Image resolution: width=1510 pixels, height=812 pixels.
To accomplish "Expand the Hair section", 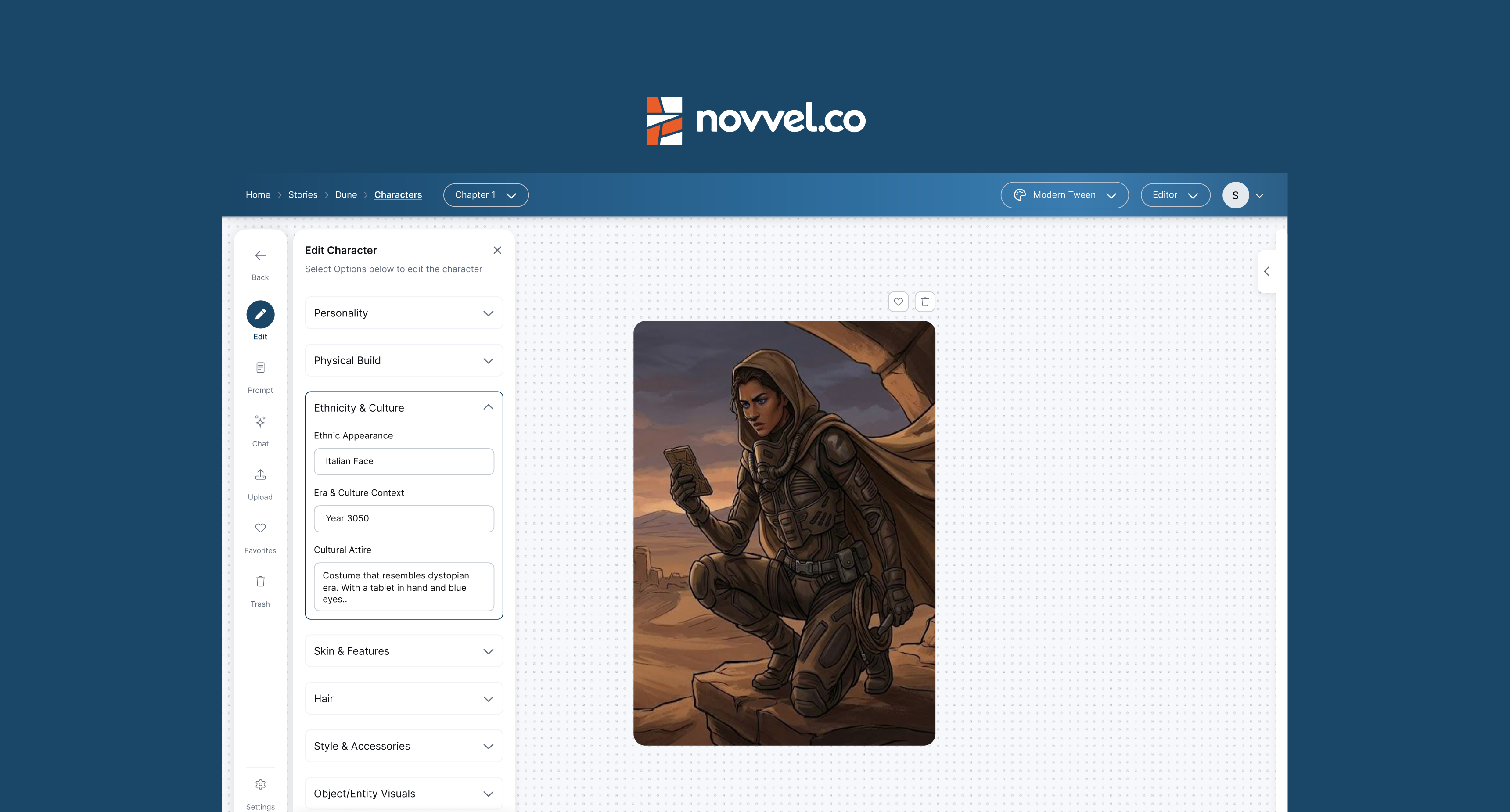I will [x=404, y=699].
